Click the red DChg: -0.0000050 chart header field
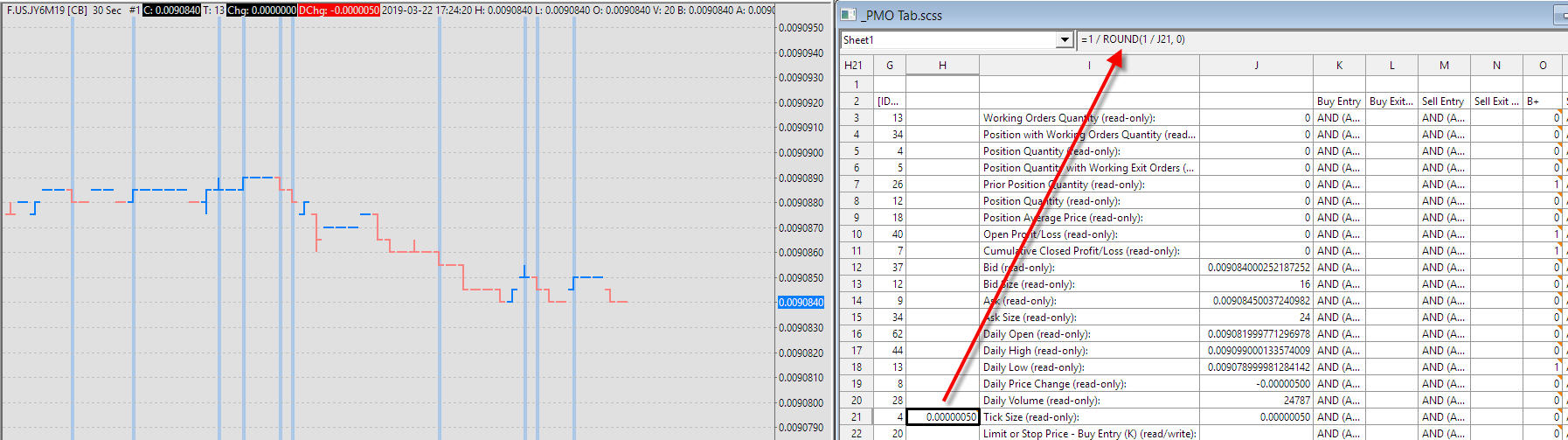 (x=339, y=10)
